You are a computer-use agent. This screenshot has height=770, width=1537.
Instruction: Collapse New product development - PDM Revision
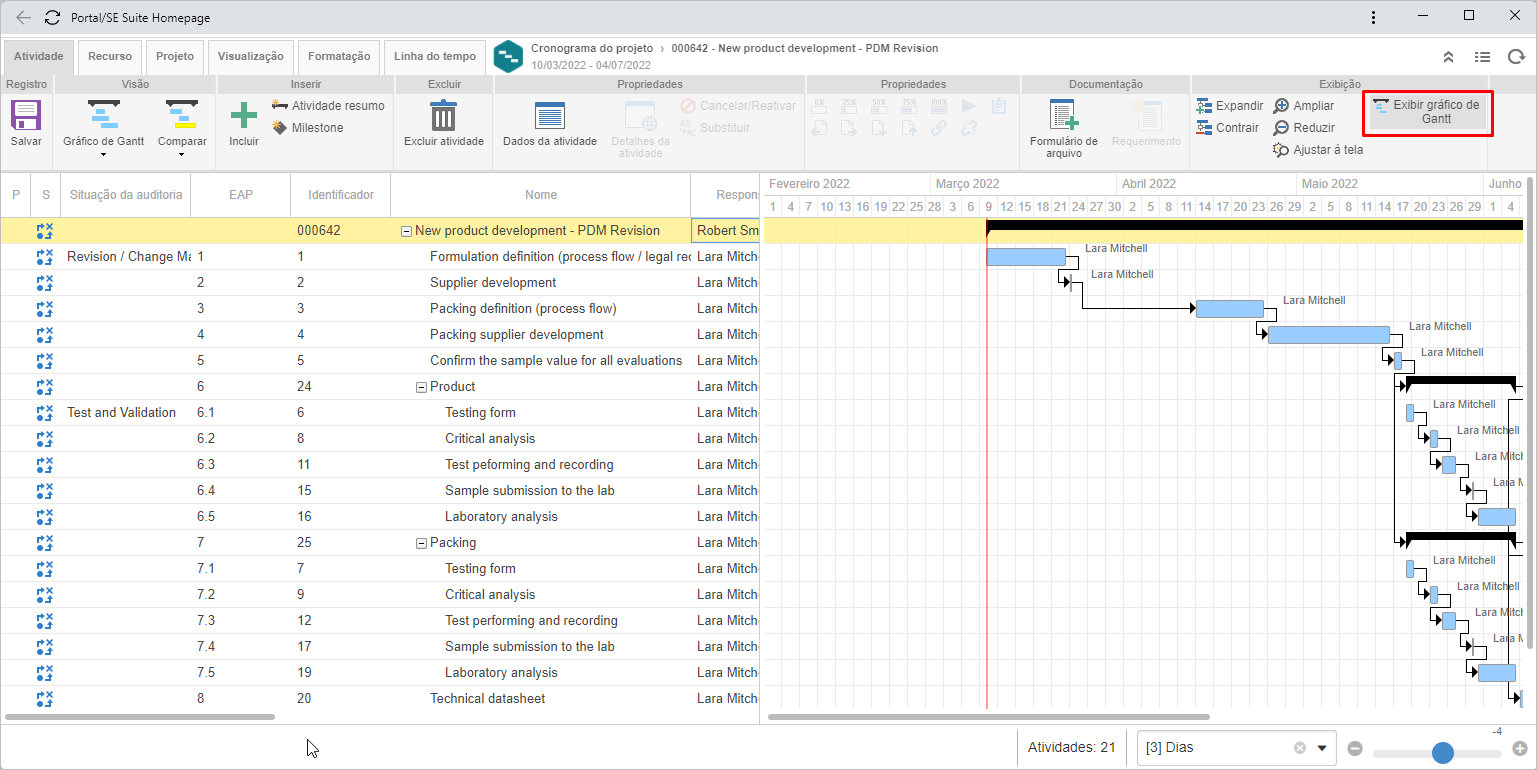coord(406,231)
